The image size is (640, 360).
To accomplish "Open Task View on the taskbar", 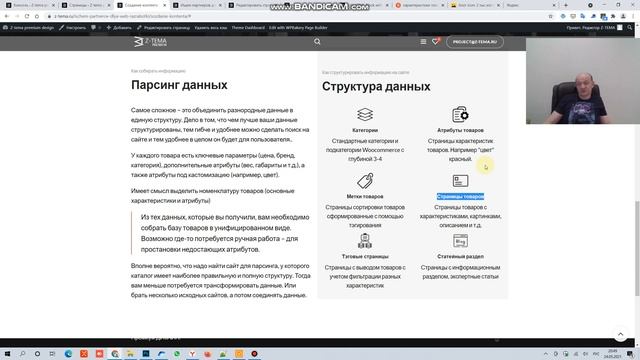I will (52, 353).
